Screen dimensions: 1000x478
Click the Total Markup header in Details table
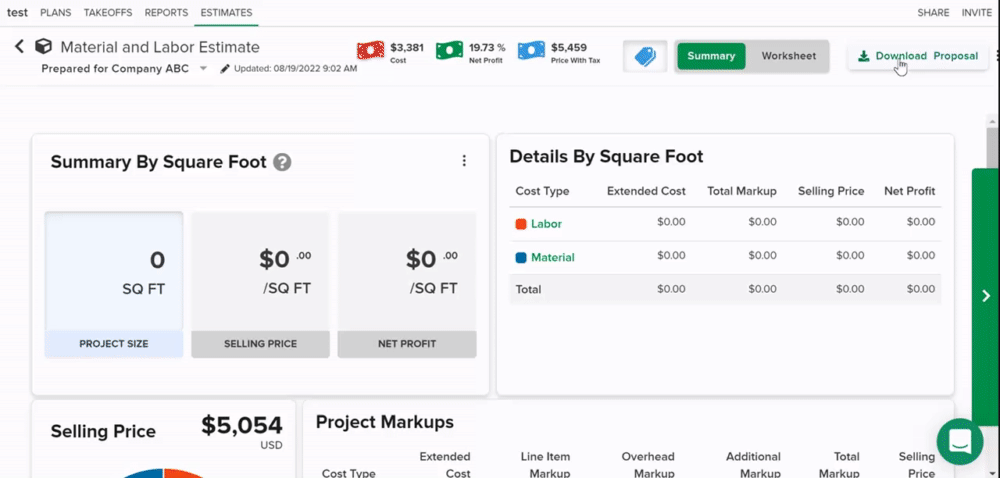[742, 191]
